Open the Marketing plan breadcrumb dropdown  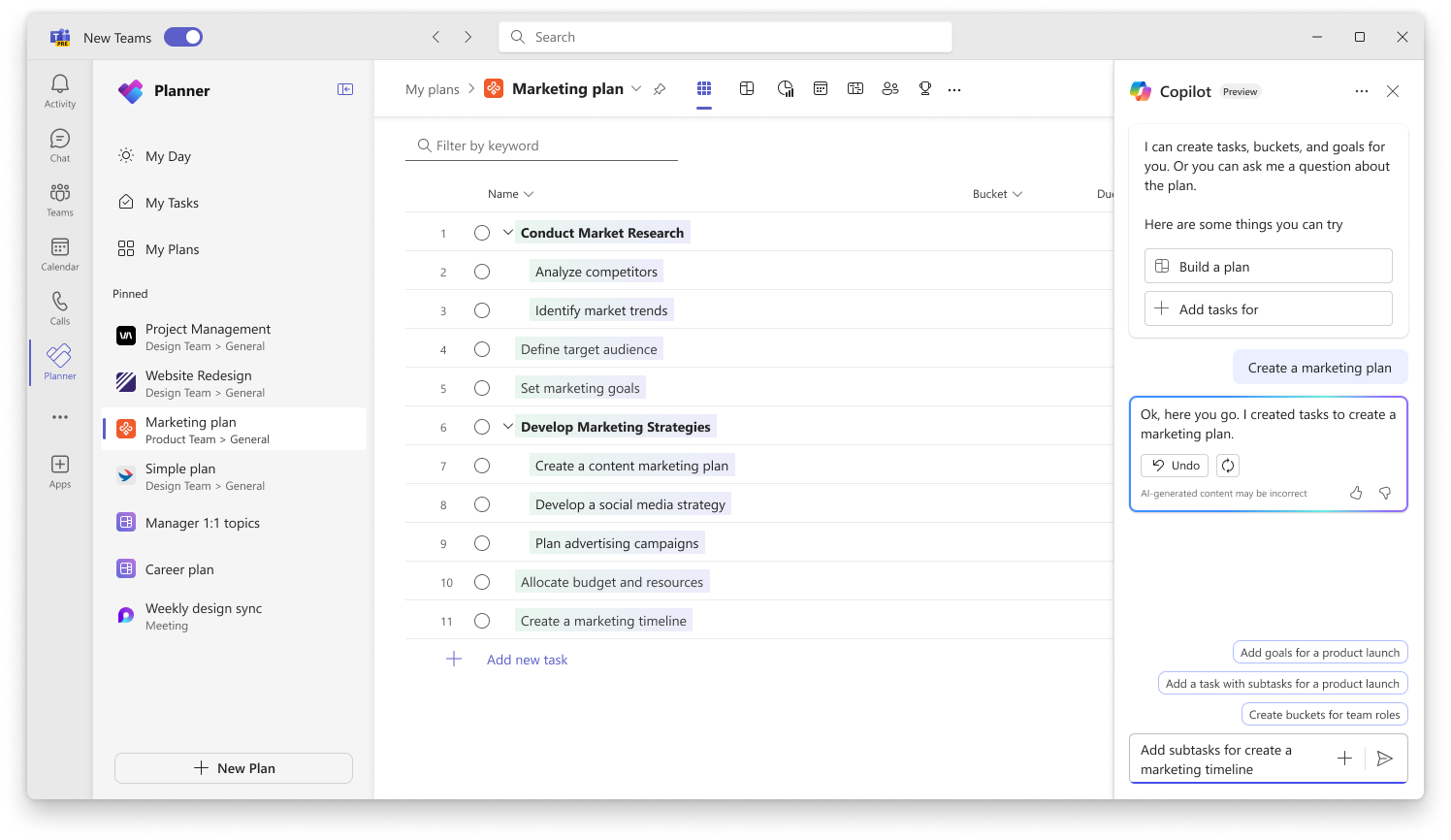(x=636, y=88)
